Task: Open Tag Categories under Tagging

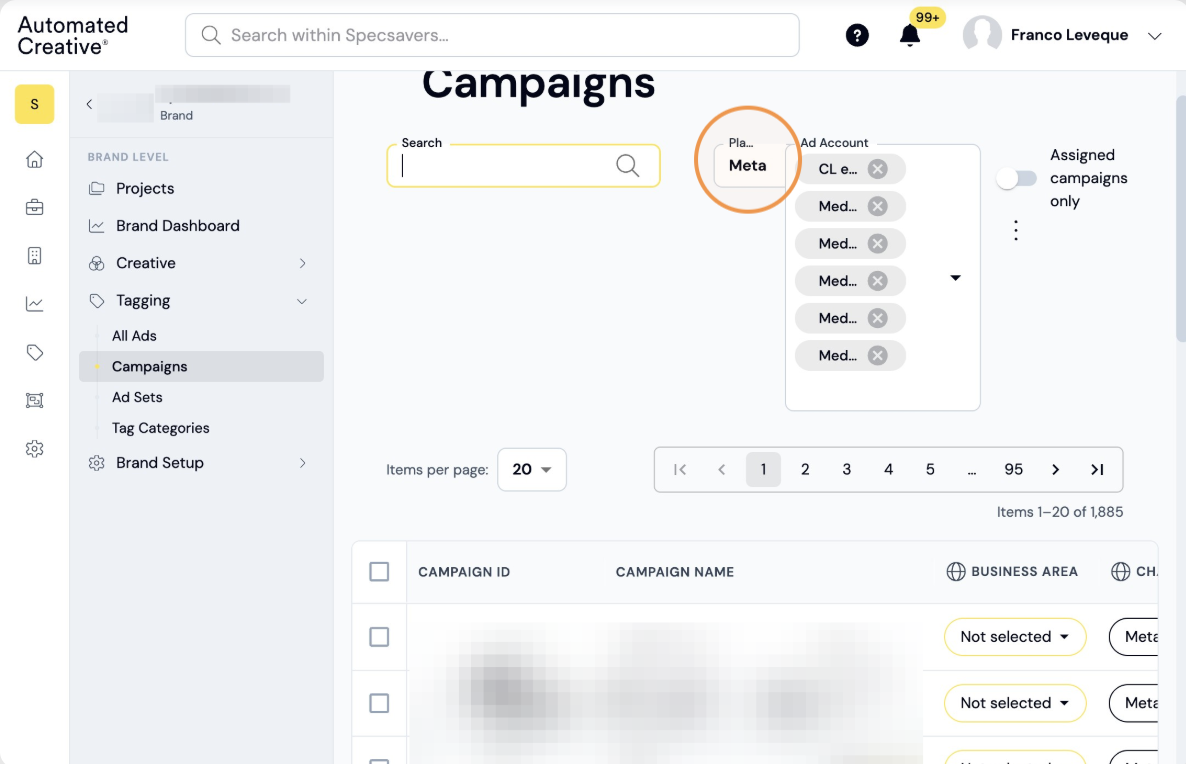Action: tap(160, 428)
